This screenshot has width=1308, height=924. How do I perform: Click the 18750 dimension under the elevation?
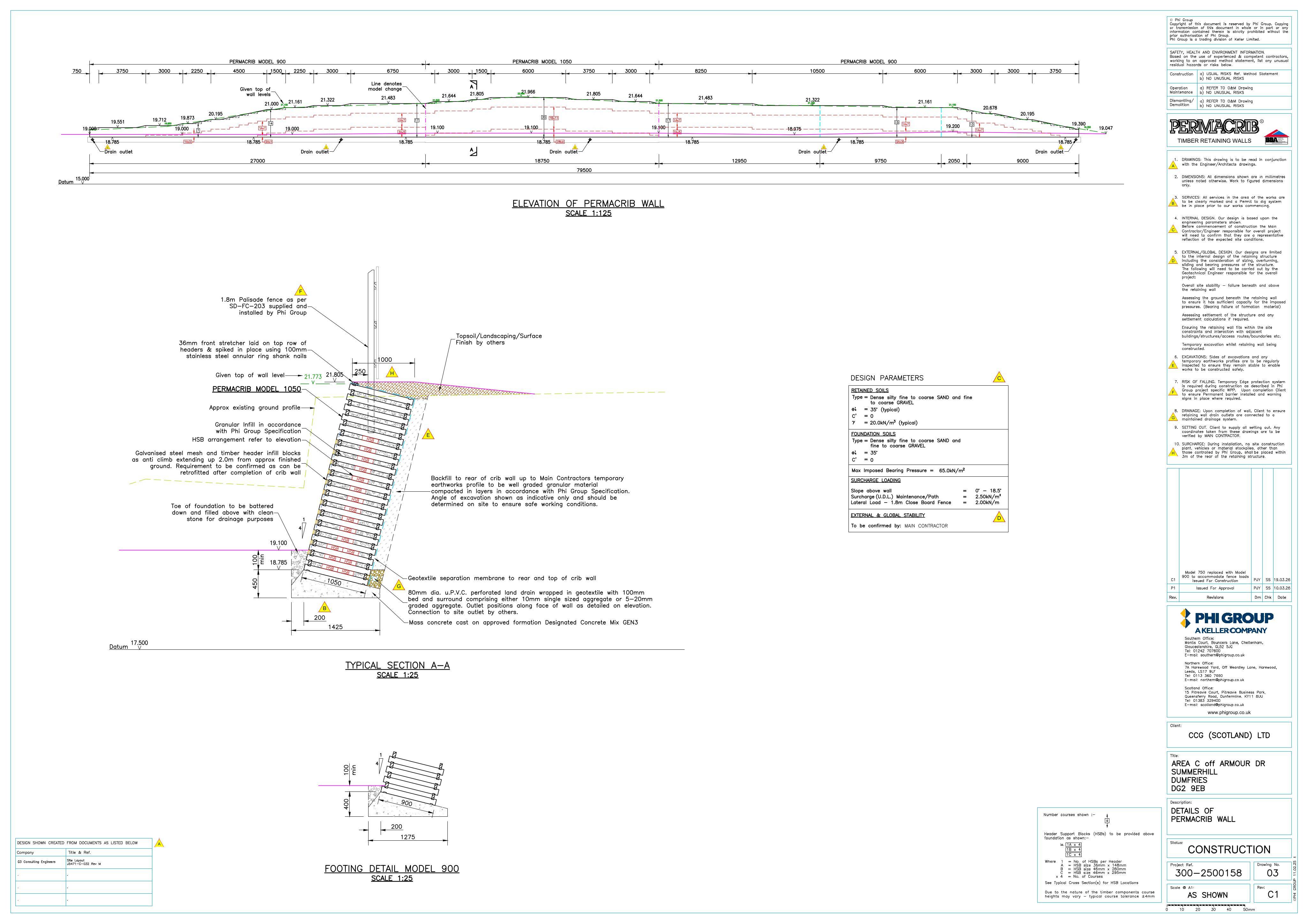(x=542, y=161)
